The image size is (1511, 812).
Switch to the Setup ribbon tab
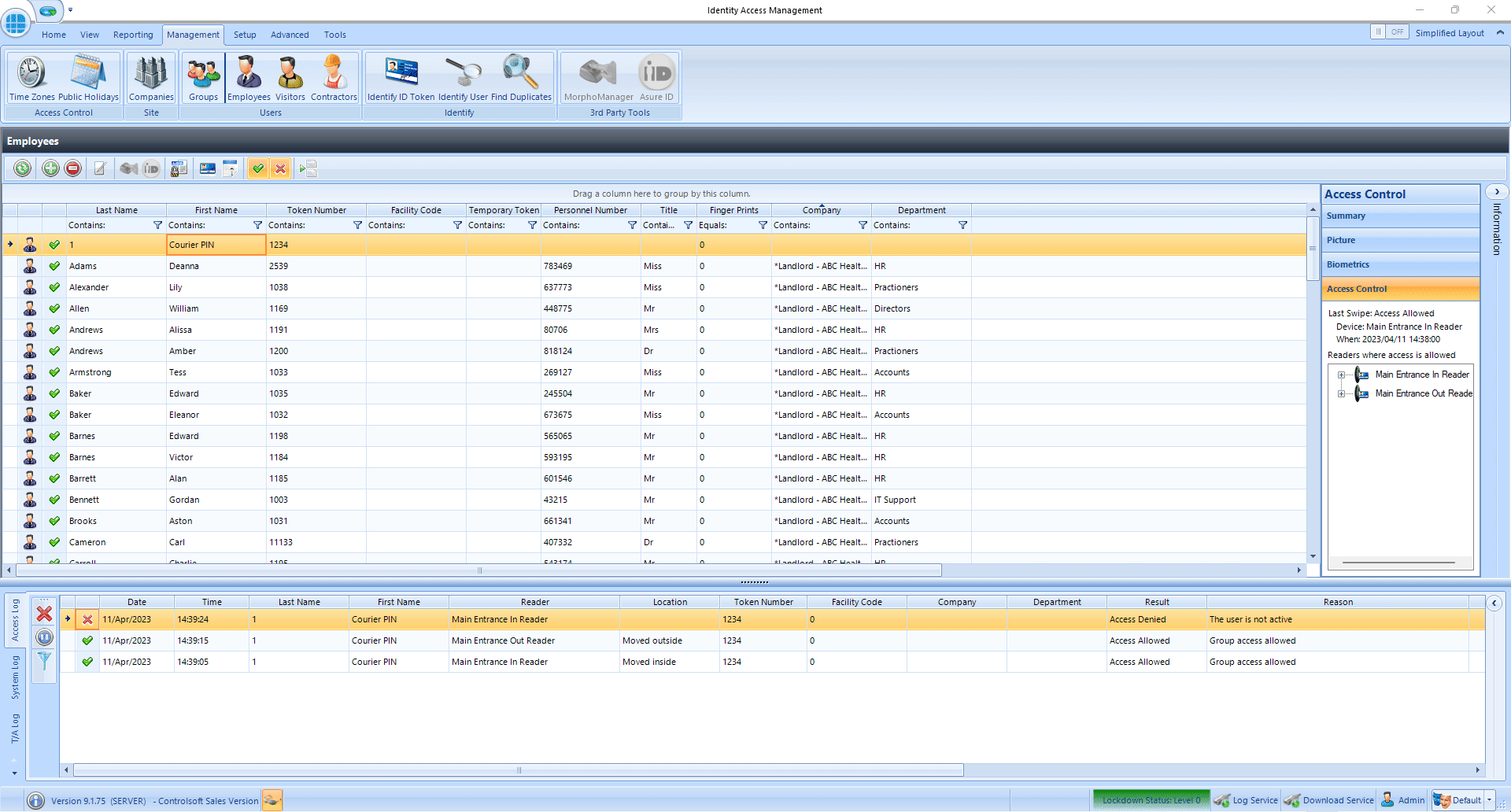245,35
